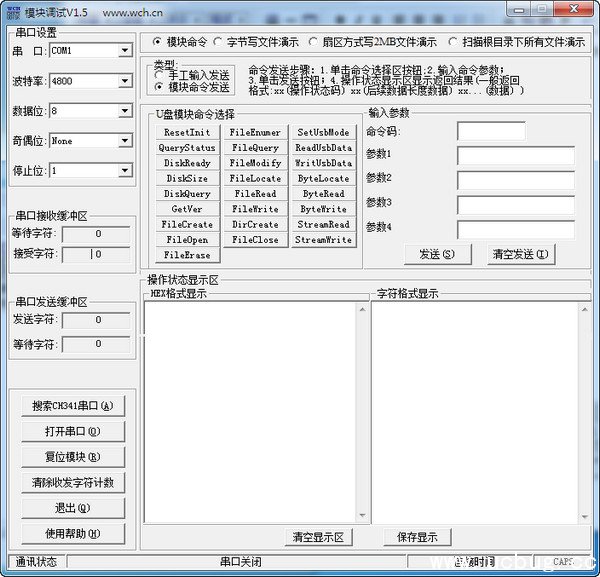Open the 串口 COM1 dropdown

click(125, 50)
